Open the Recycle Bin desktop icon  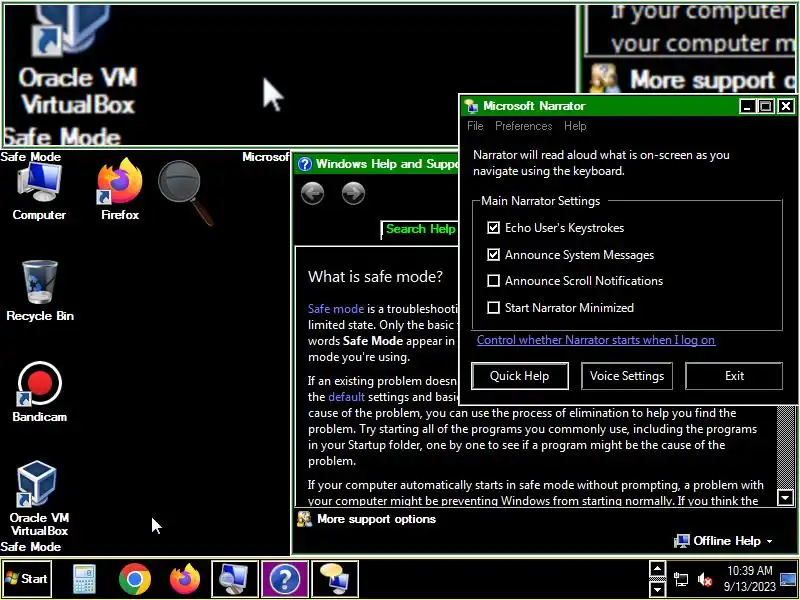(40, 291)
